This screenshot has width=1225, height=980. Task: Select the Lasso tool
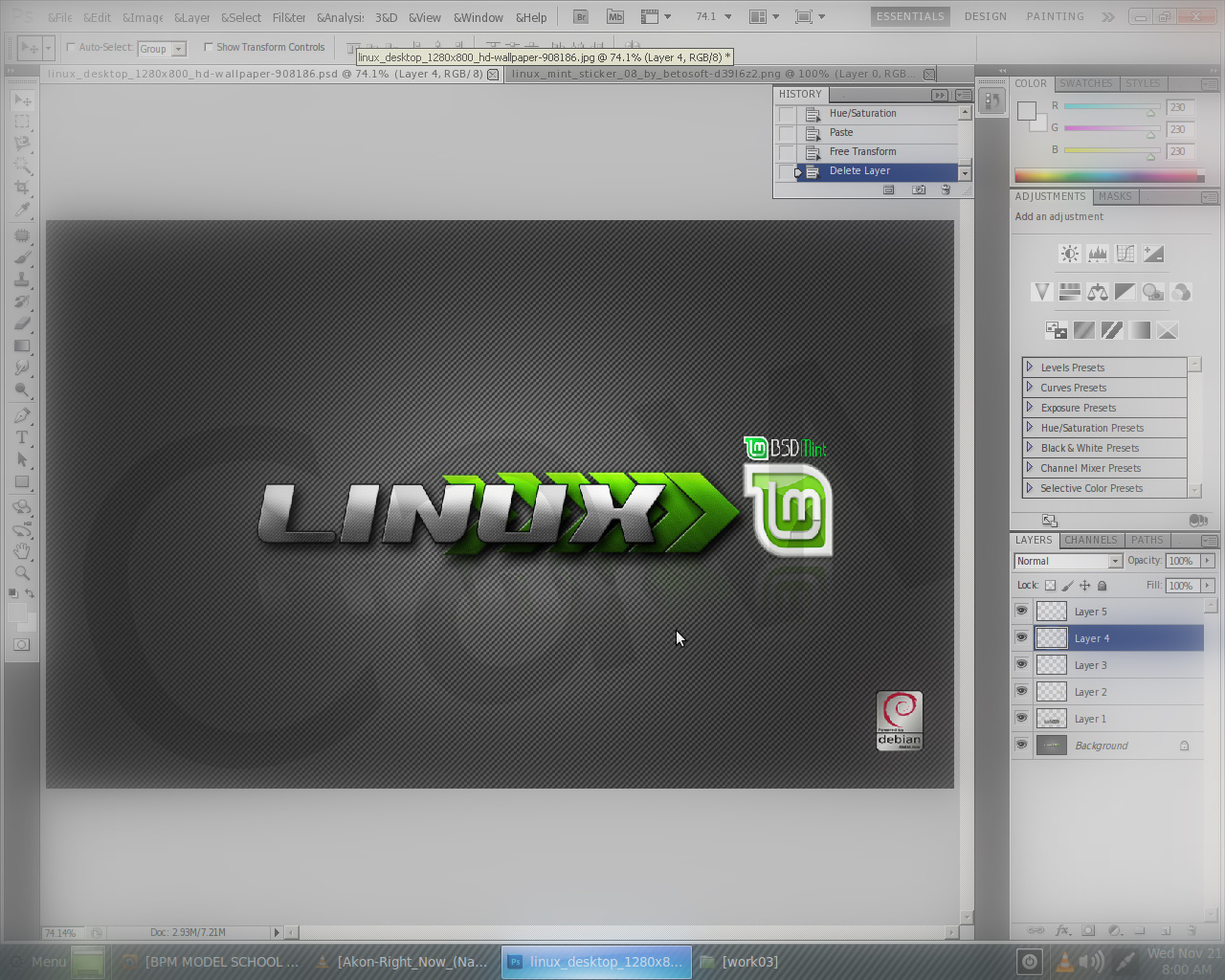pyautogui.click(x=22, y=144)
